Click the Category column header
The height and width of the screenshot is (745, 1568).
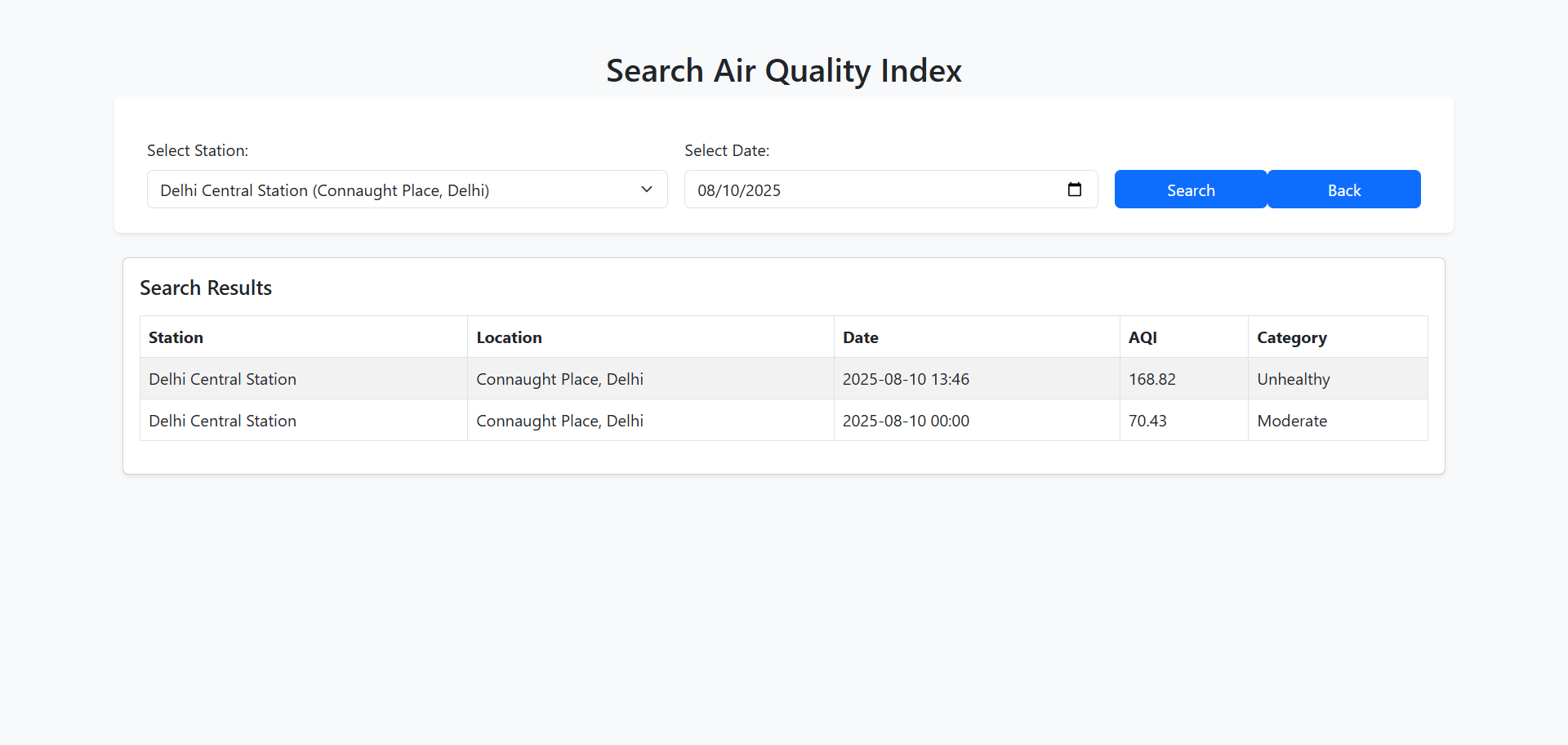tap(1292, 337)
